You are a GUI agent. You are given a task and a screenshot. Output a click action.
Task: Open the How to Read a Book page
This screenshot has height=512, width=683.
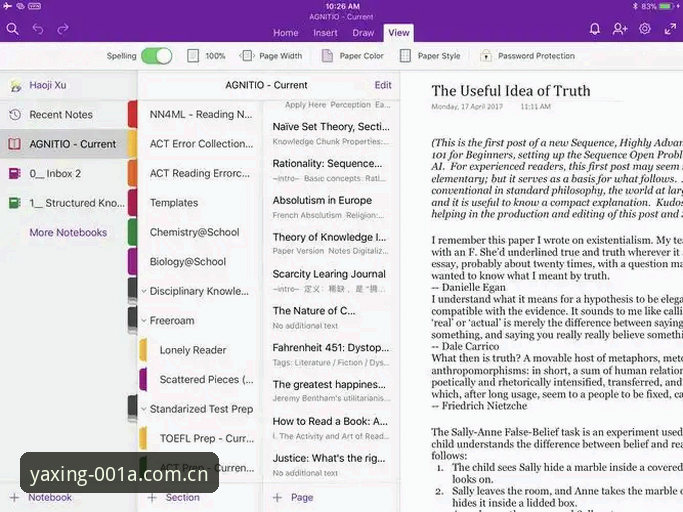pyautogui.click(x=331, y=428)
